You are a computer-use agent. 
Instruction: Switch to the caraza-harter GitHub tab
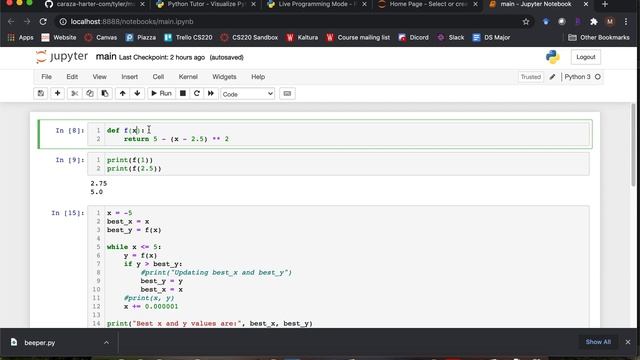click(95, 4)
